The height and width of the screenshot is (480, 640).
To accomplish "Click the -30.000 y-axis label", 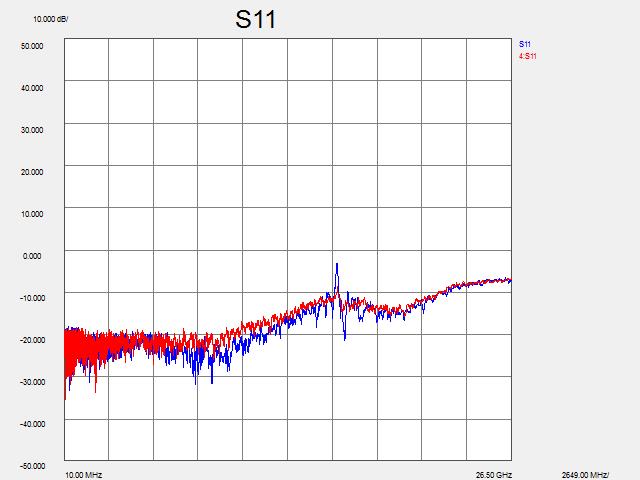I will [31, 381].
